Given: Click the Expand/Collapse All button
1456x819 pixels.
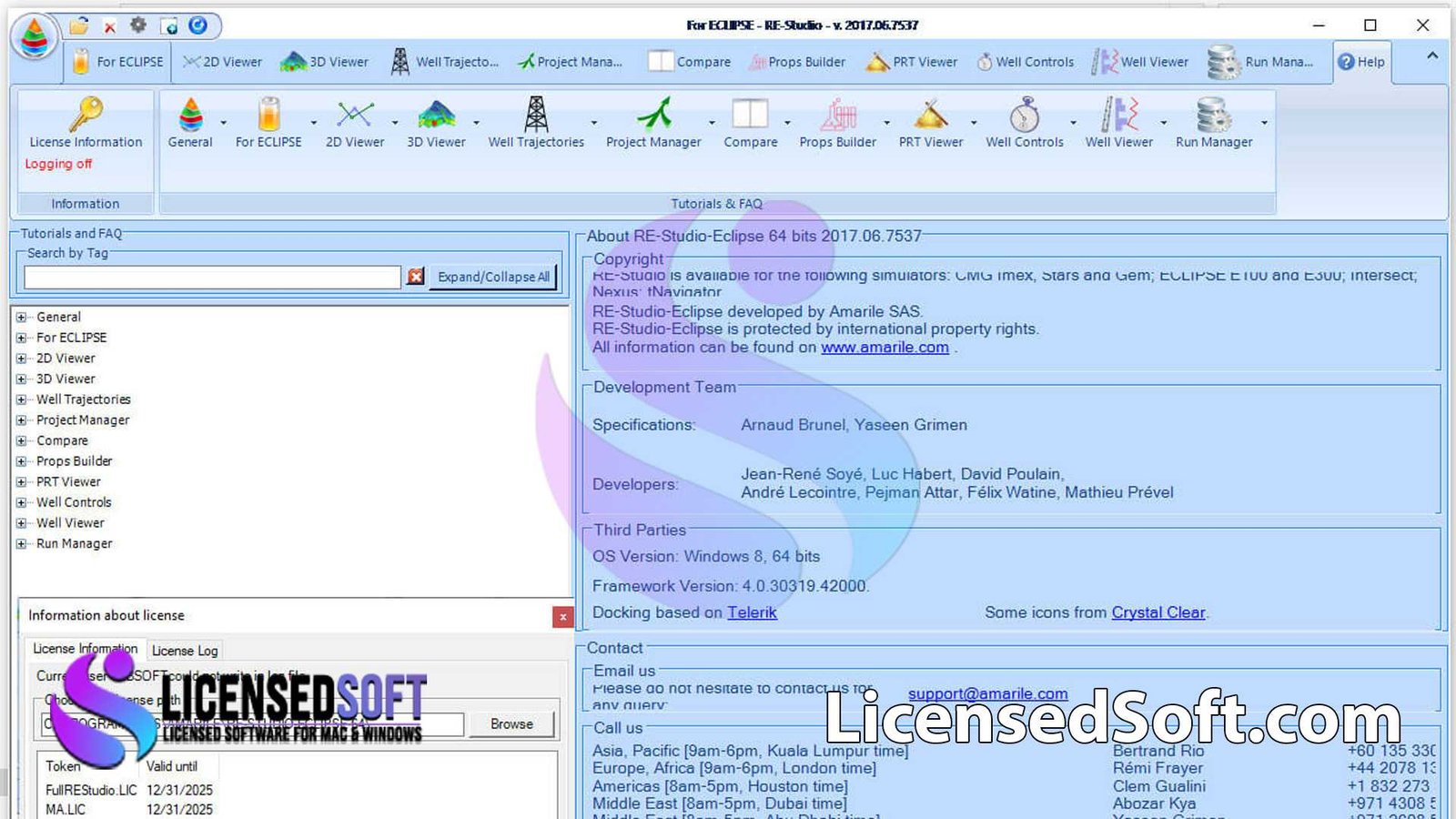Looking at the screenshot, I should point(493,277).
